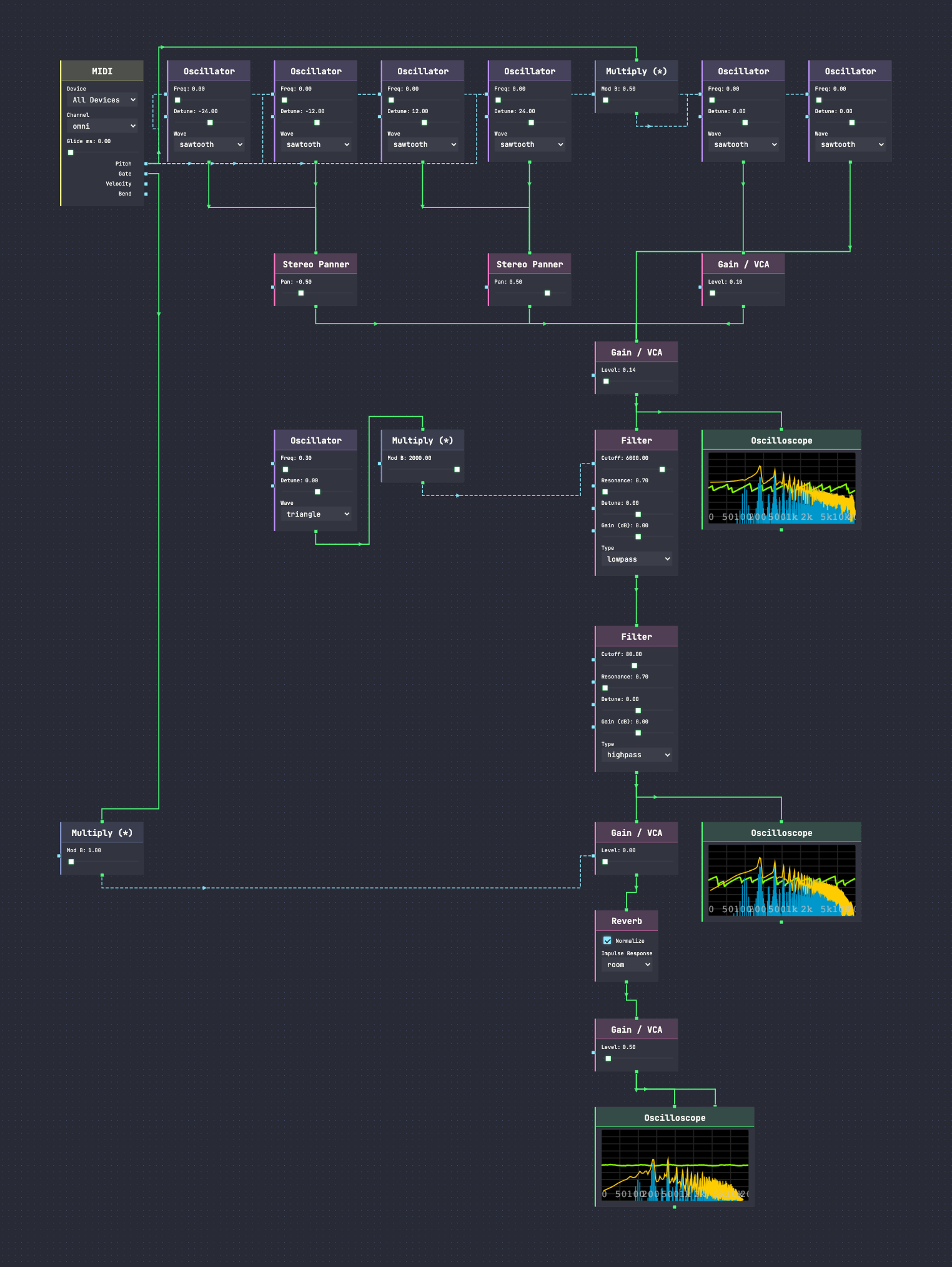Click the Cutoff 6000.00 slider on lowpass Filter
Image resolution: width=952 pixels, height=1267 pixels.
click(x=637, y=469)
